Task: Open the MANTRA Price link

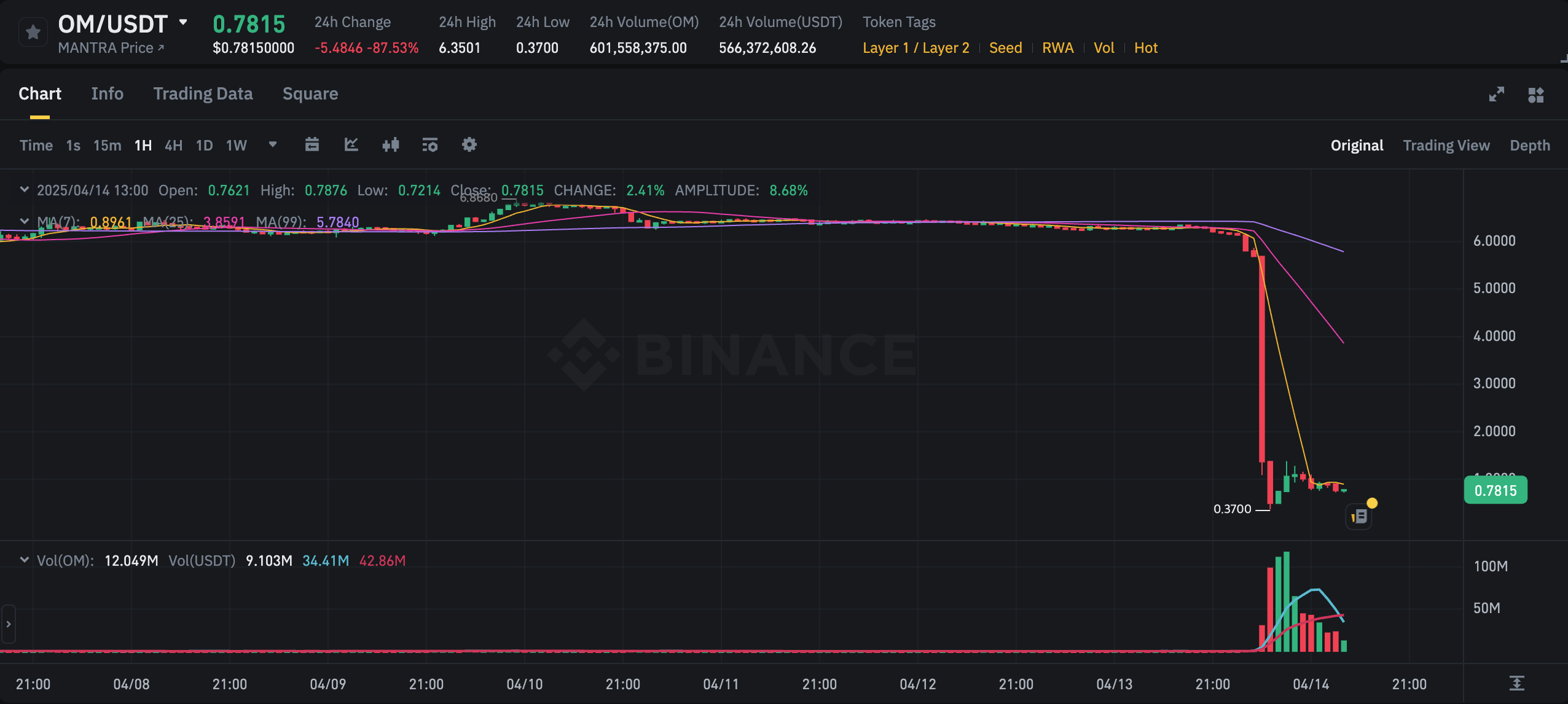Action: point(111,48)
